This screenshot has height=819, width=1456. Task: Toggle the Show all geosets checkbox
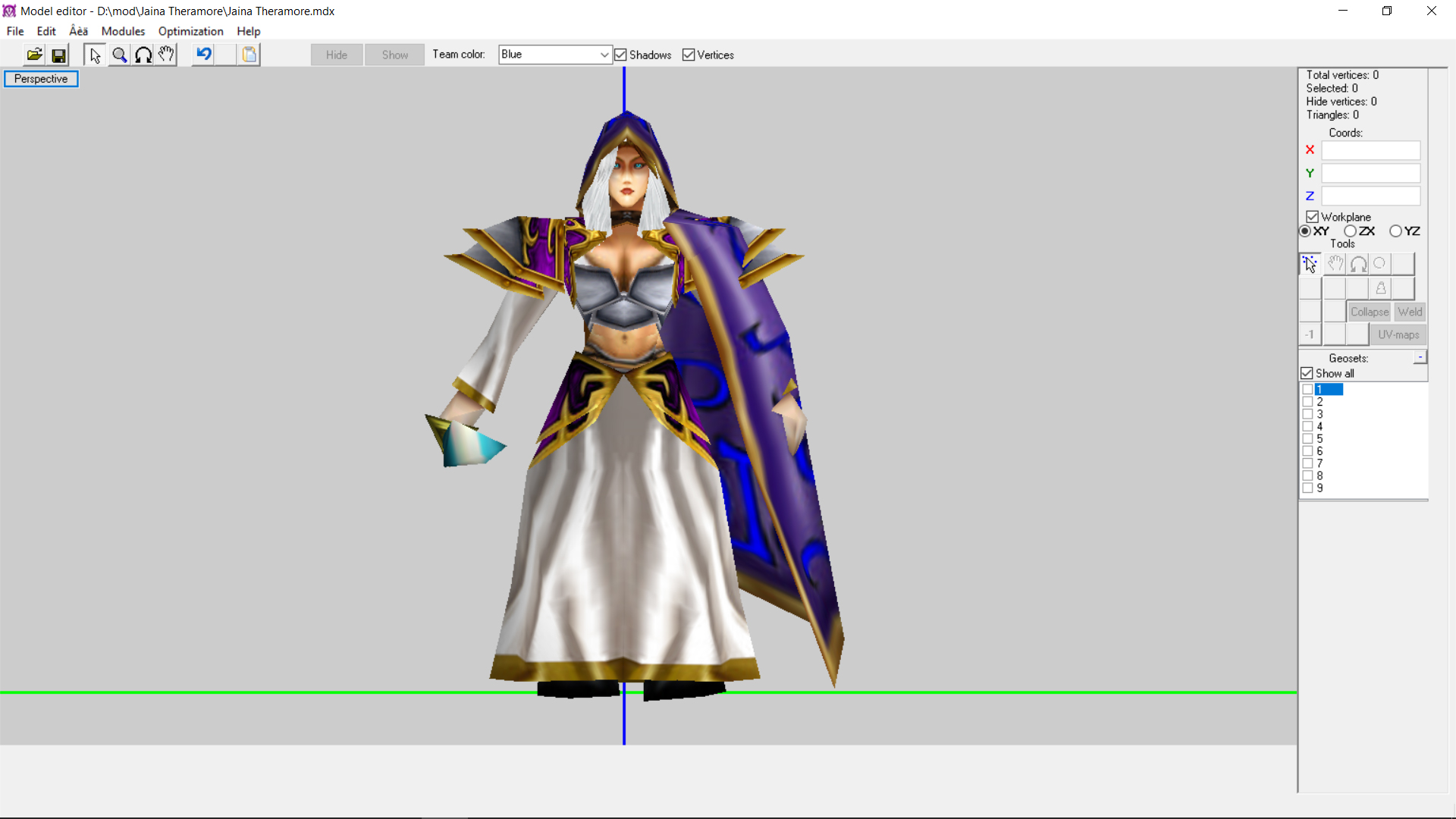tap(1307, 373)
